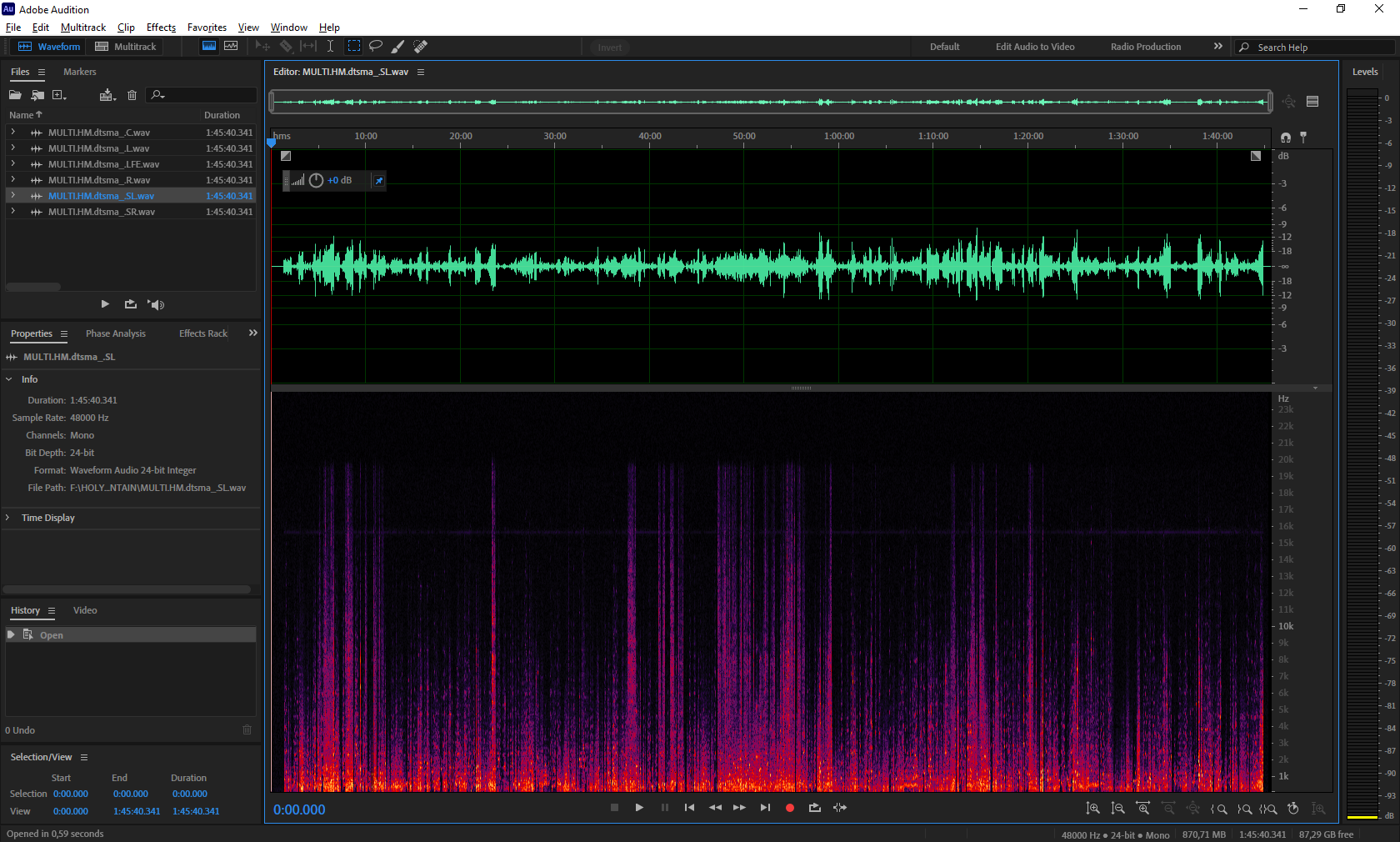Pick the Paintbrush Selection tool
1400x842 pixels.
pos(398,47)
